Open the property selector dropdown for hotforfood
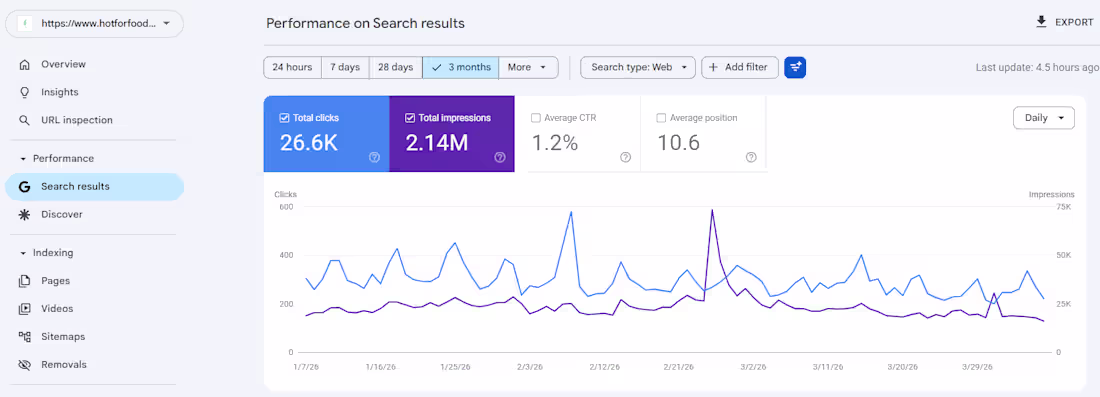Viewport: 1100px width, 397px height. tap(94, 23)
